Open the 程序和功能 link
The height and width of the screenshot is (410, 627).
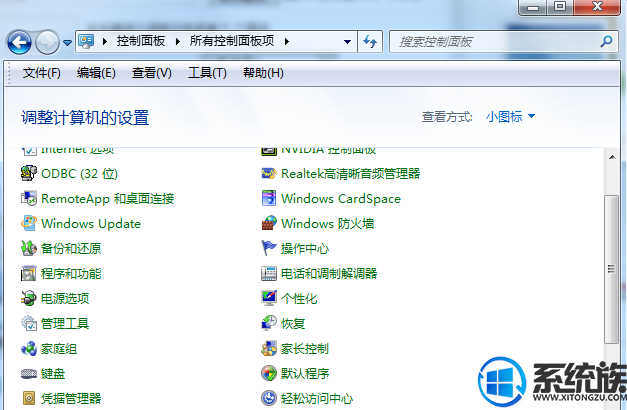click(71, 274)
